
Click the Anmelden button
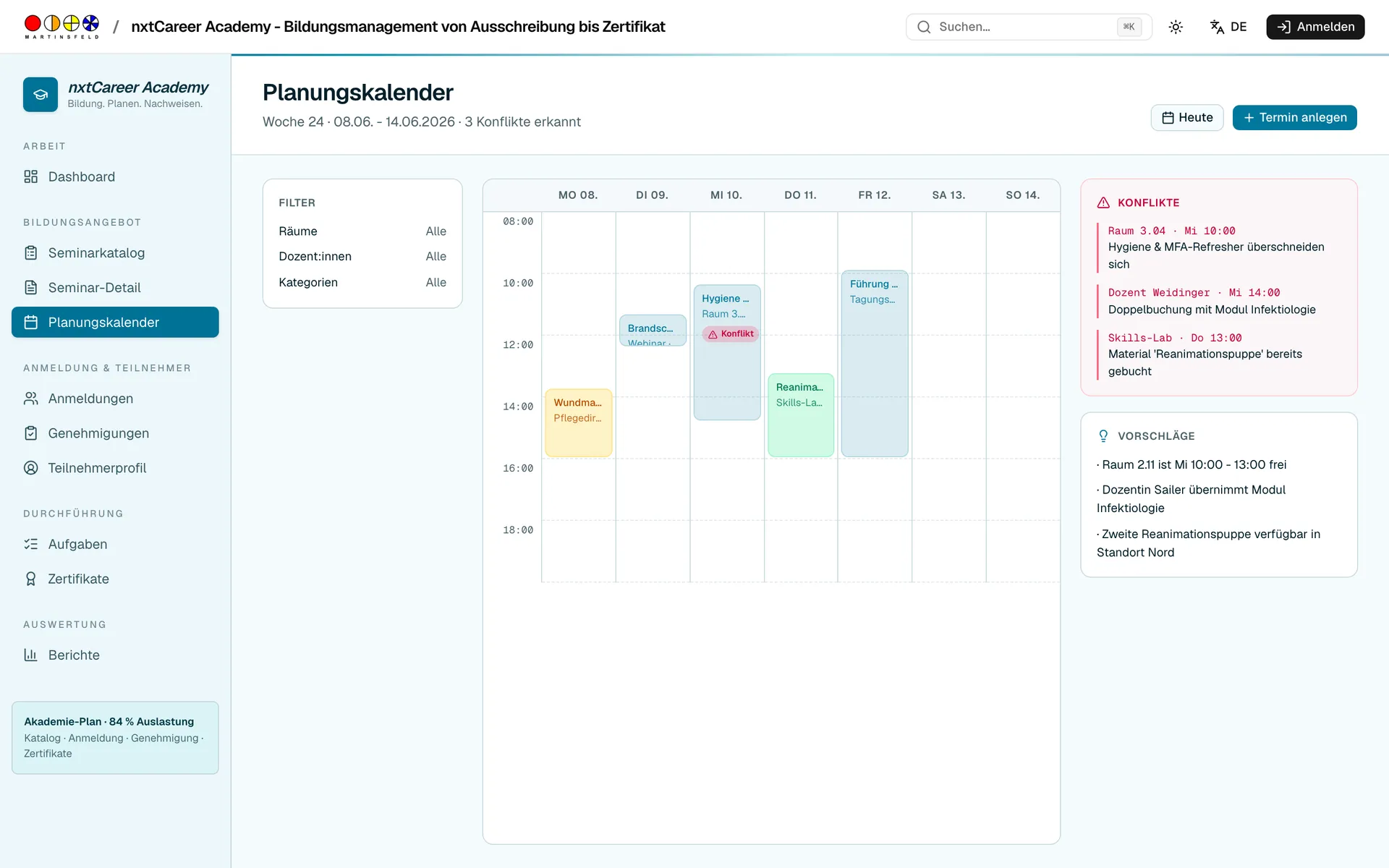(x=1315, y=27)
